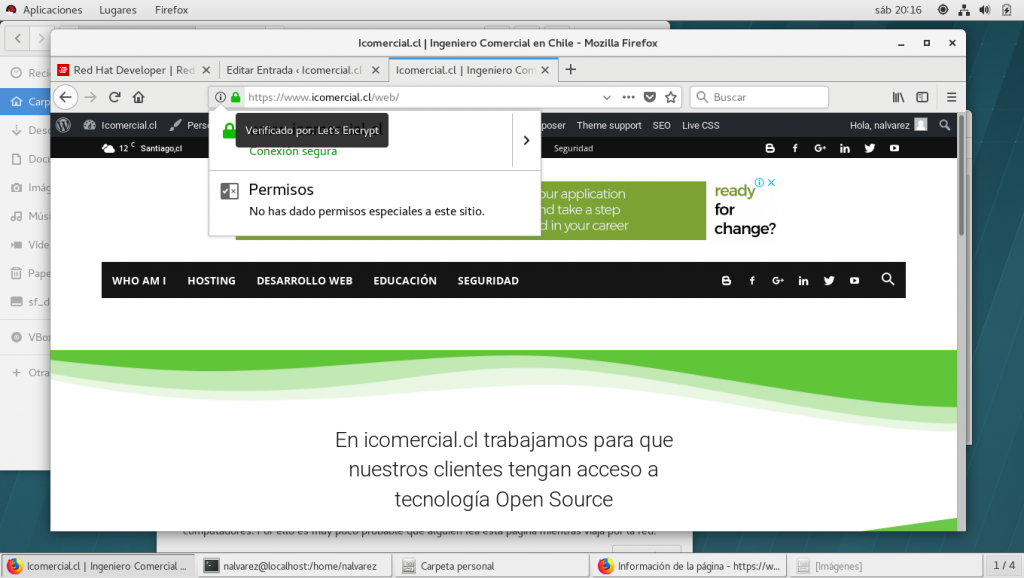Image resolution: width=1024 pixels, height=578 pixels.
Task: Open Firefox hamburger menu
Action: click(x=952, y=97)
